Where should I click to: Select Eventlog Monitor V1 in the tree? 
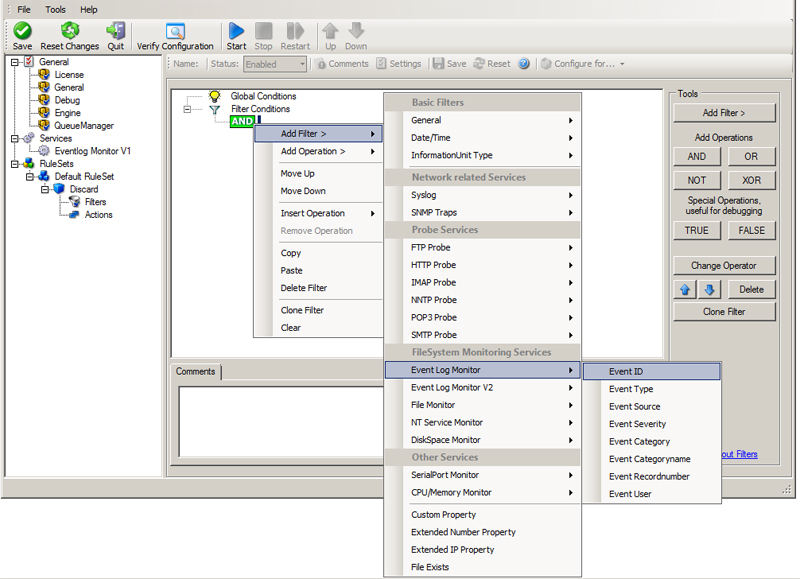tap(93, 151)
